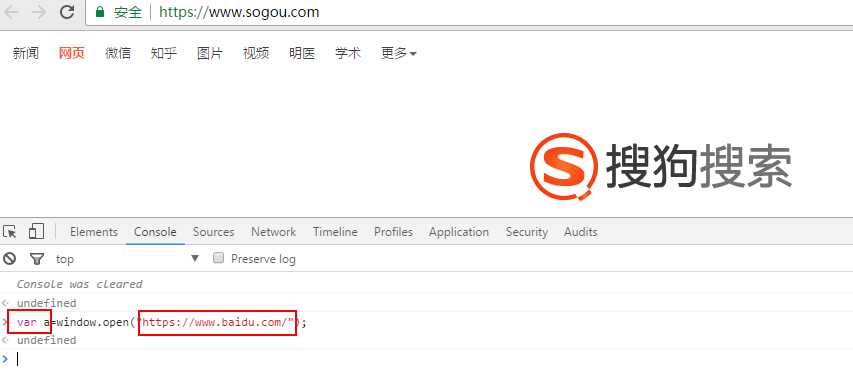853x381 pixels.
Task: Open the 新闻 link
Action: click(26, 53)
